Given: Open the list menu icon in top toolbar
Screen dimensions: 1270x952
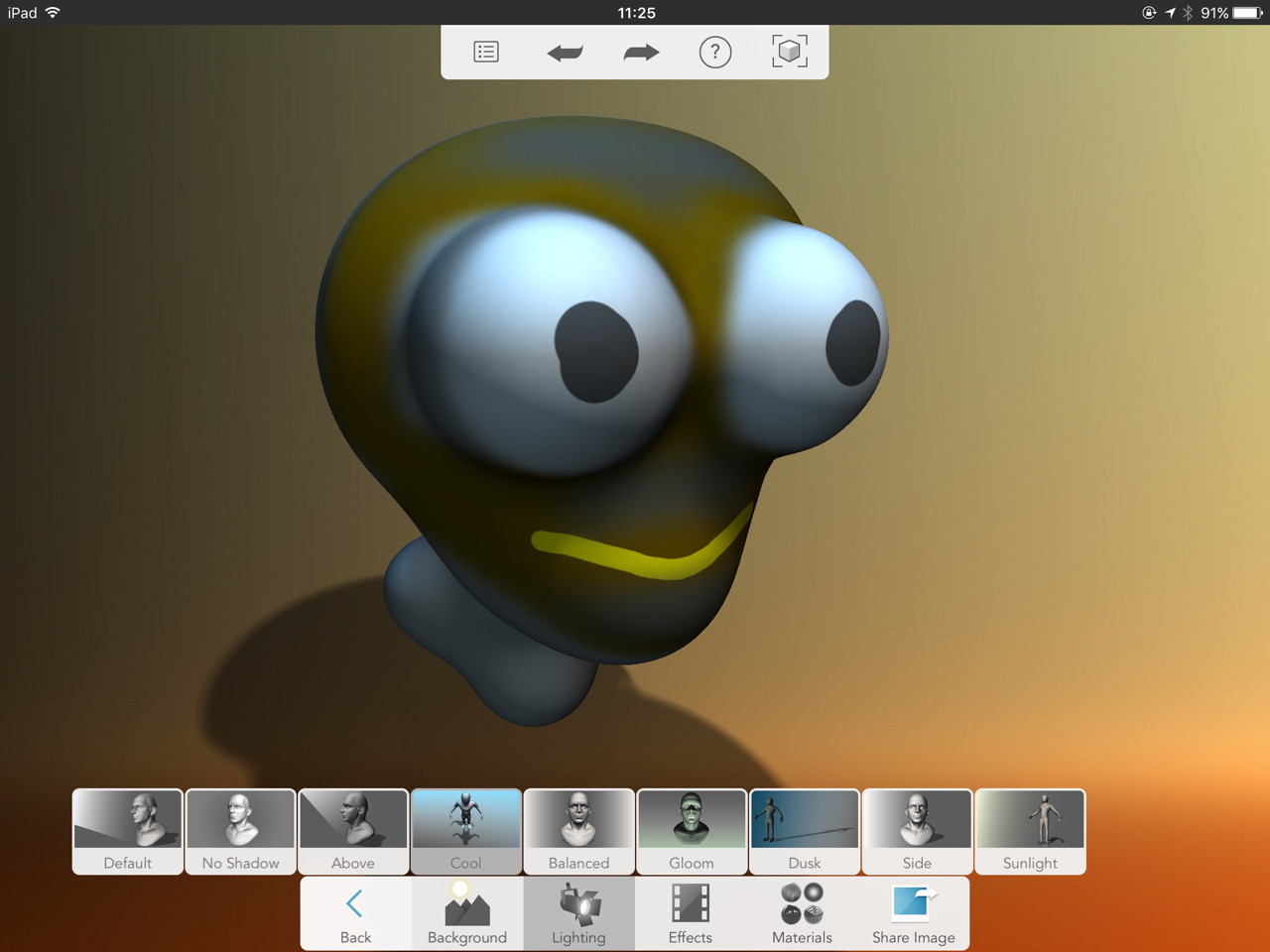Looking at the screenshot, I should 486,52.
